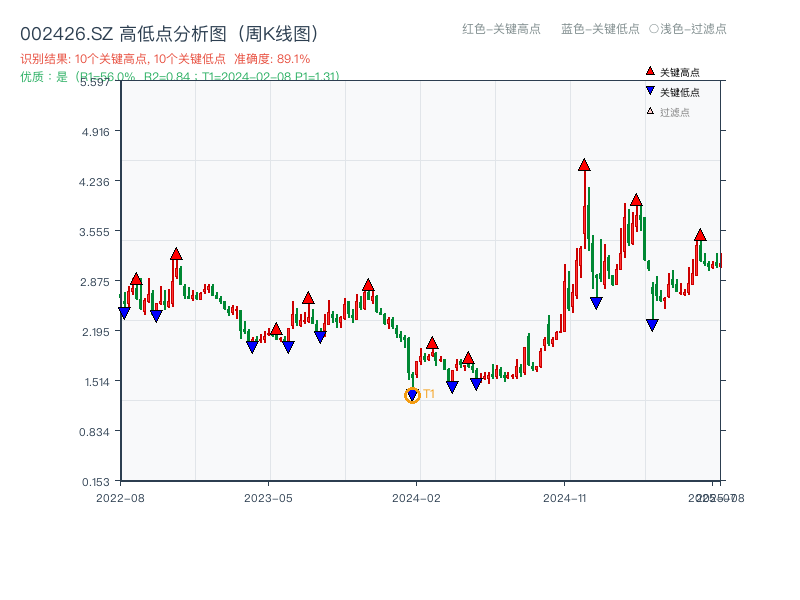Click the 4.236 y-axis label

click(94, 182)
